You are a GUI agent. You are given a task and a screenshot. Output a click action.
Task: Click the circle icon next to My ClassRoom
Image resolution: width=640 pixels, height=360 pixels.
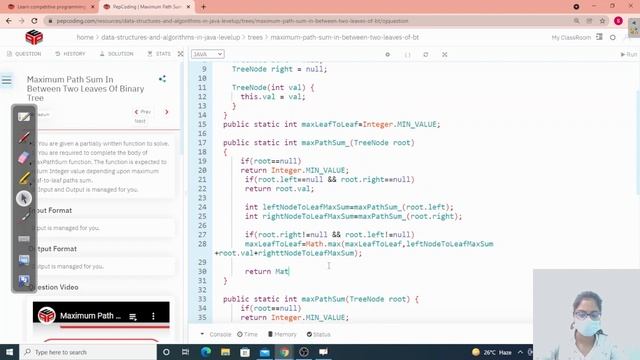click(613, 37)
